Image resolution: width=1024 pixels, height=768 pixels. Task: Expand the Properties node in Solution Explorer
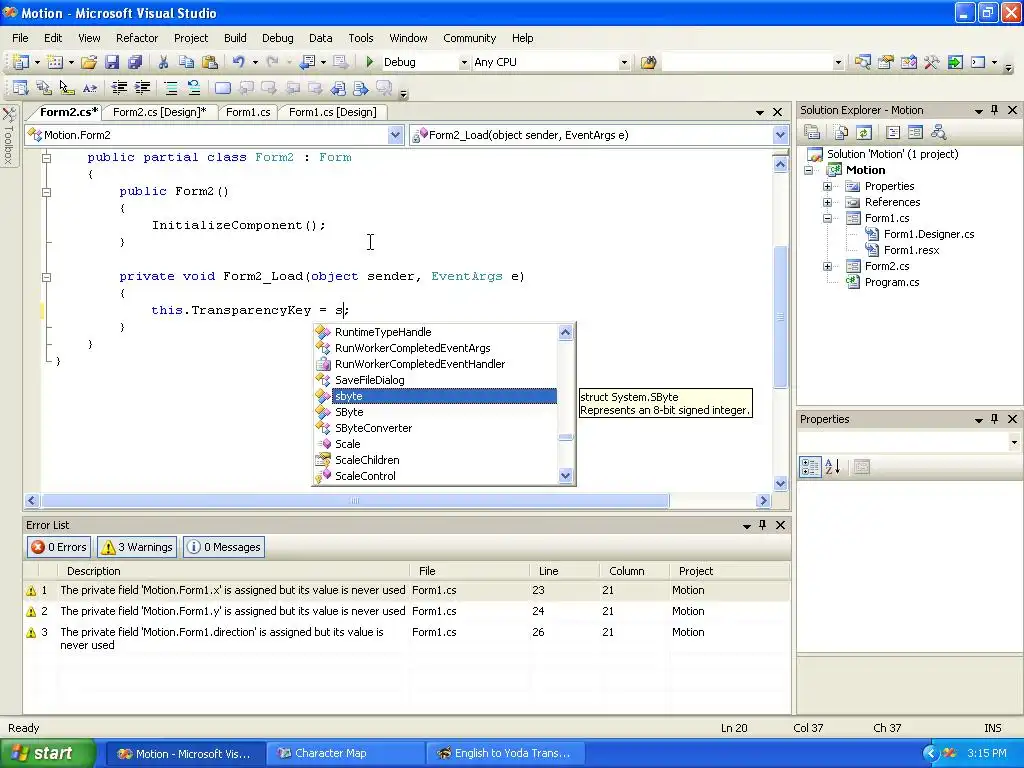click(x=827, y=186)
